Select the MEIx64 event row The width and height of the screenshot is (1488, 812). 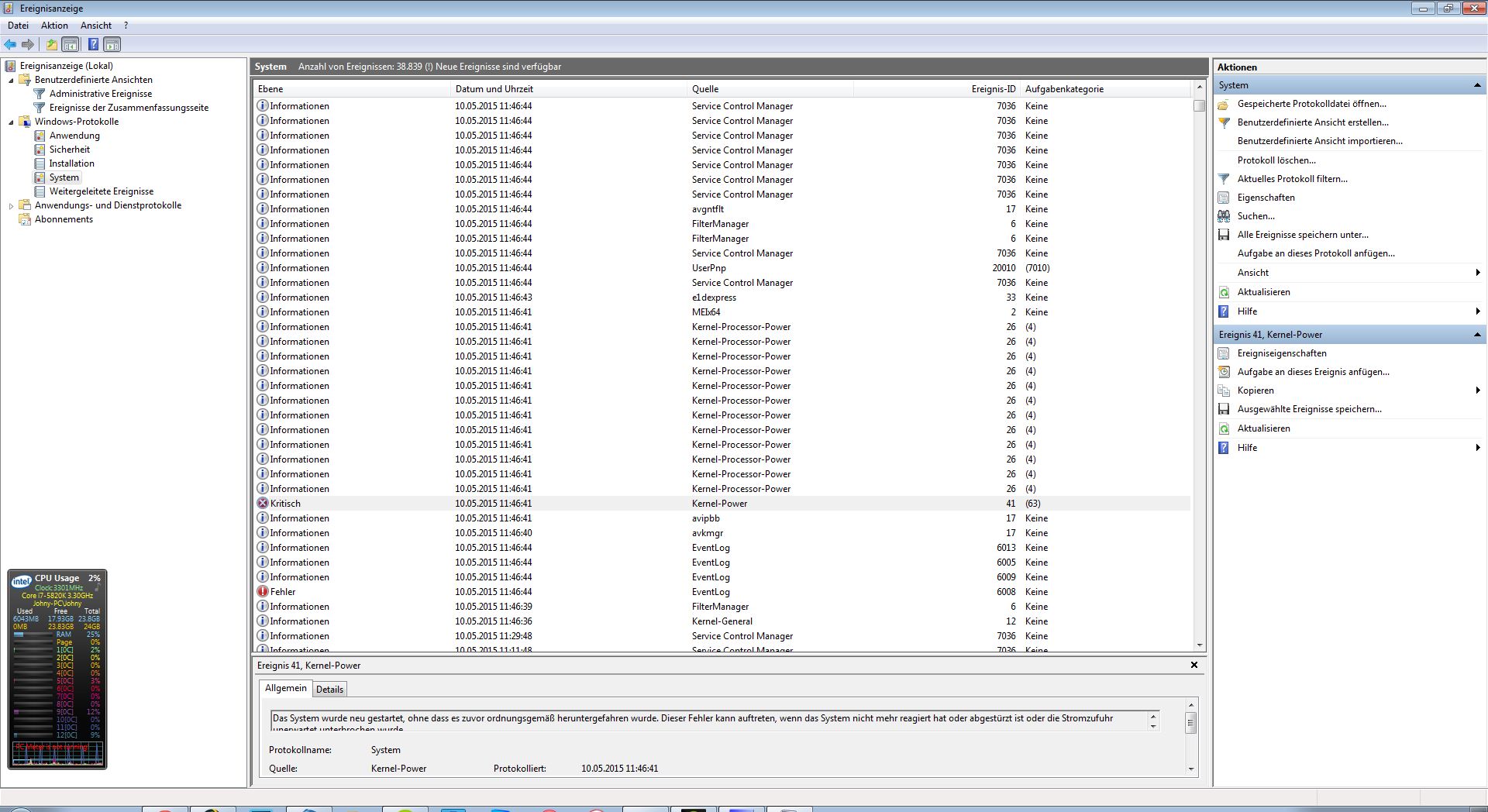point(722,312)
